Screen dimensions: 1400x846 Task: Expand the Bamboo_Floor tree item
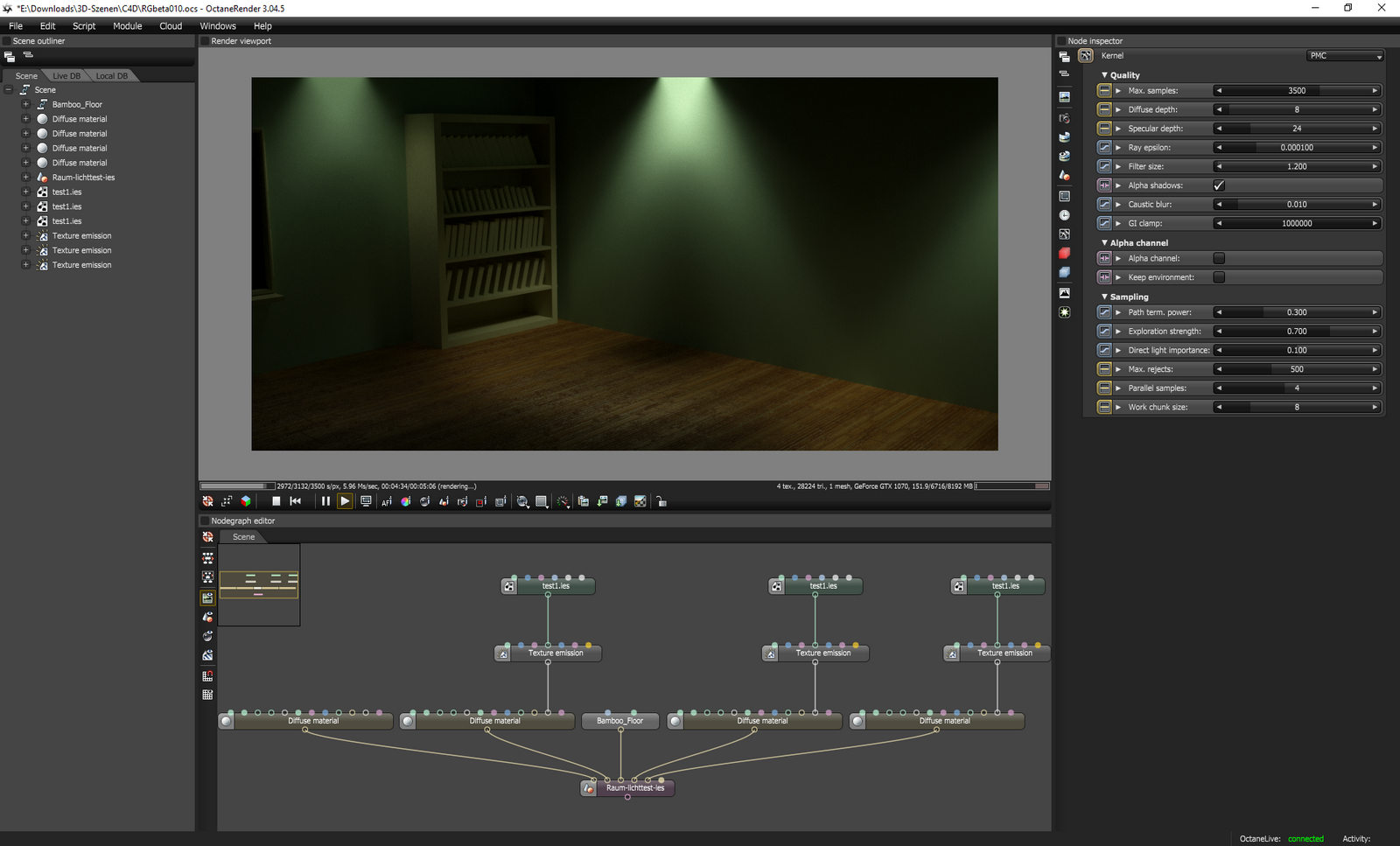tap(25, 104)
